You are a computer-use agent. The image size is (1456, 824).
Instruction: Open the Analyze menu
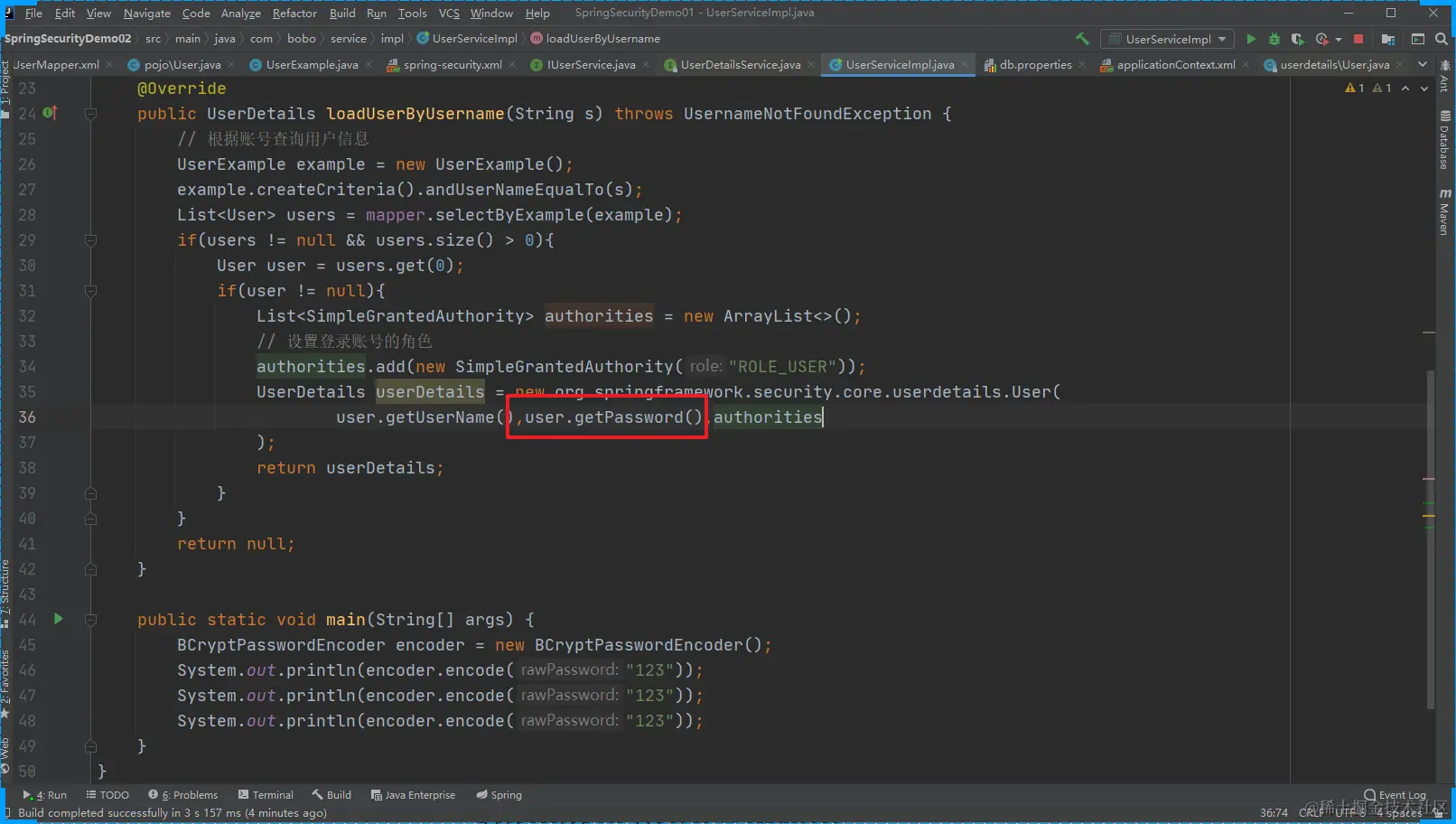pyautogui.click(x=241, y=13)
